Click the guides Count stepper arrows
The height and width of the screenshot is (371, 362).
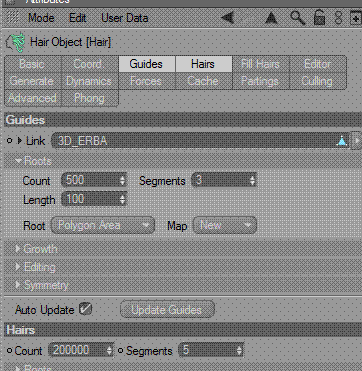pyautogui.click(x=123, y=180)
